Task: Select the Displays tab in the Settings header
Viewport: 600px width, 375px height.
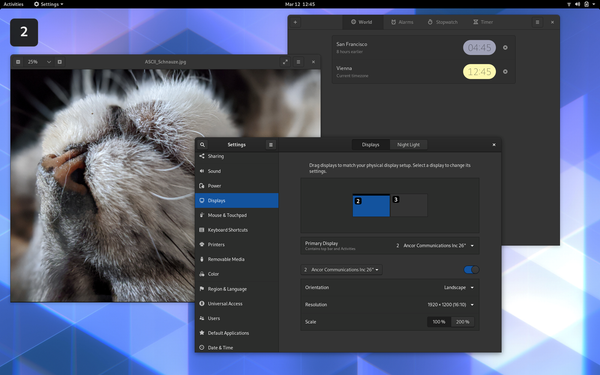Action: pos(370,145)
